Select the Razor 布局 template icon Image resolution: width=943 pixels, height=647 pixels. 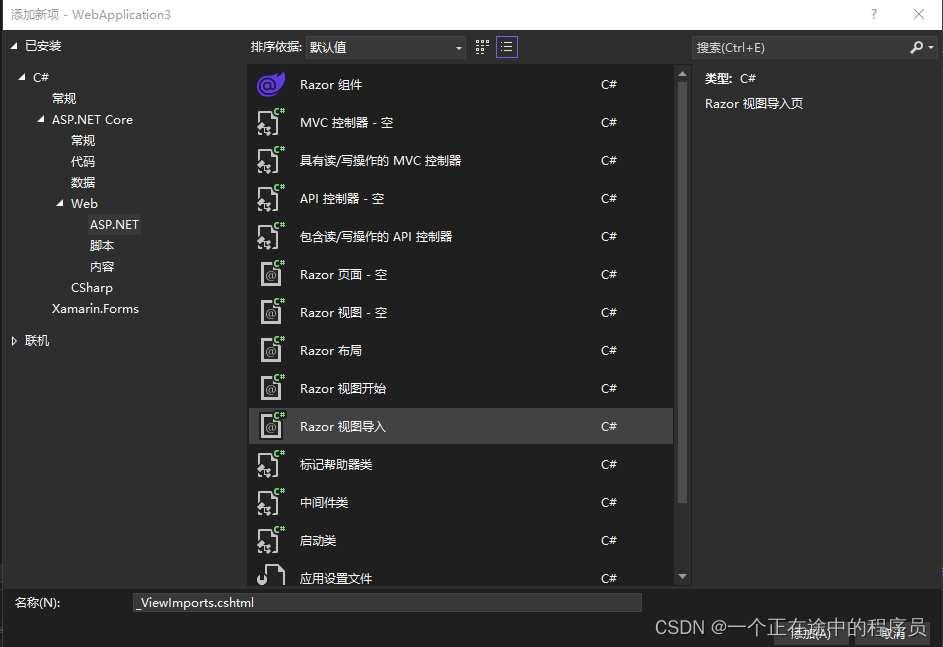click(x=271, y=350)
